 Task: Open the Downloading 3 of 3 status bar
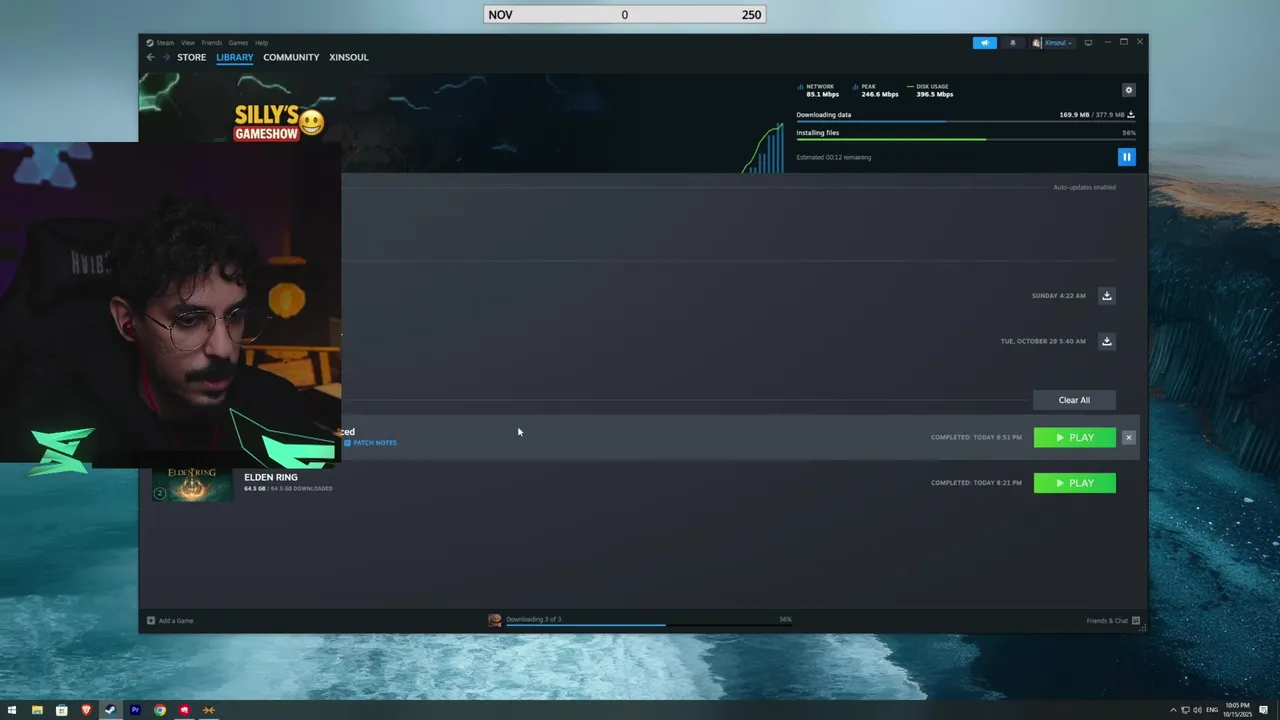[640, 620]
